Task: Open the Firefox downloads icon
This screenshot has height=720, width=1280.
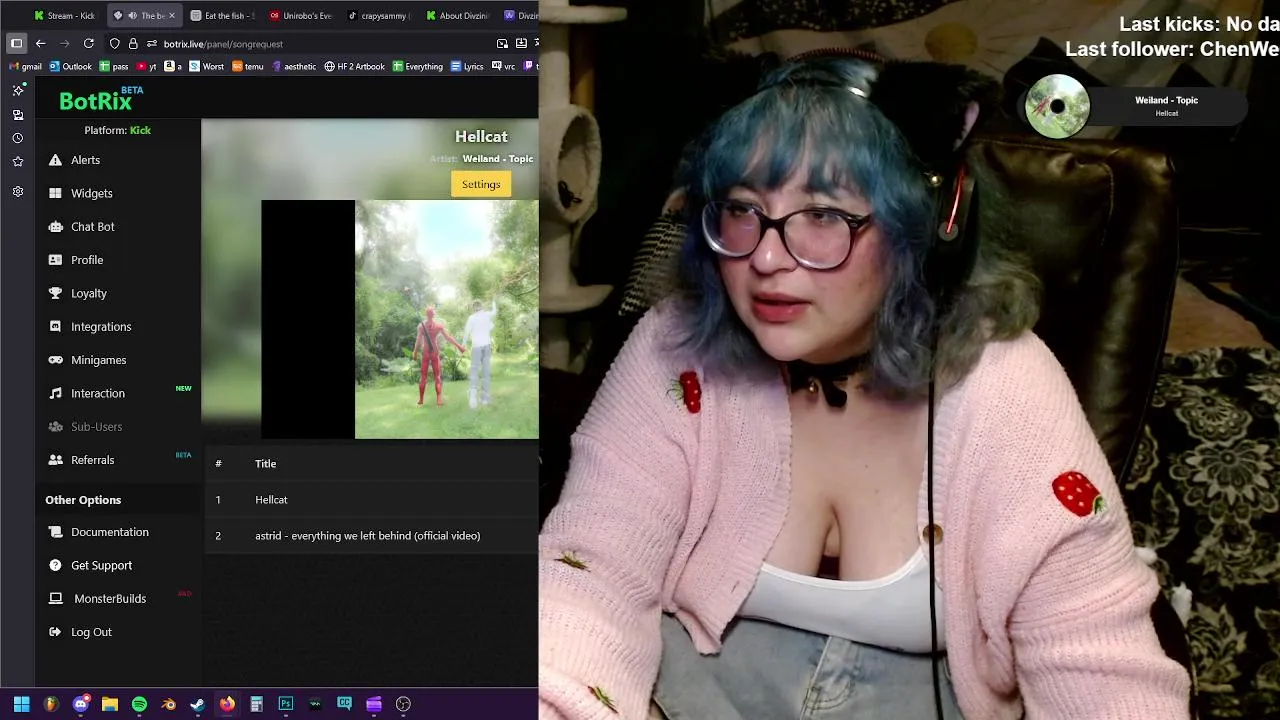Action: pyautogui.click(x=522, y=43)
